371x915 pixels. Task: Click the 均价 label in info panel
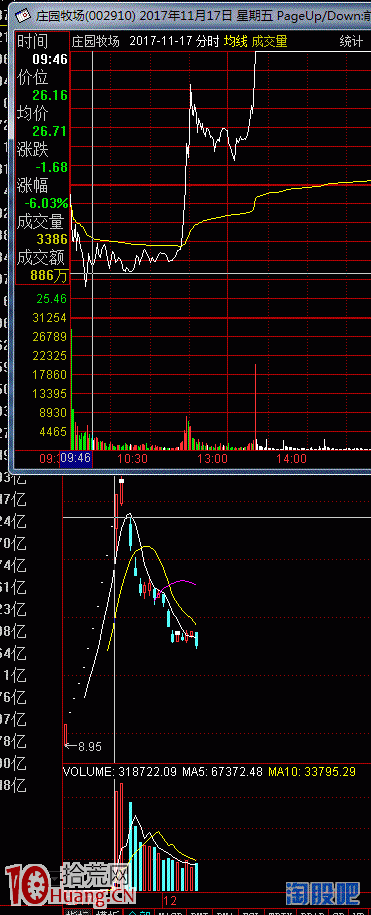click(33, 113)
